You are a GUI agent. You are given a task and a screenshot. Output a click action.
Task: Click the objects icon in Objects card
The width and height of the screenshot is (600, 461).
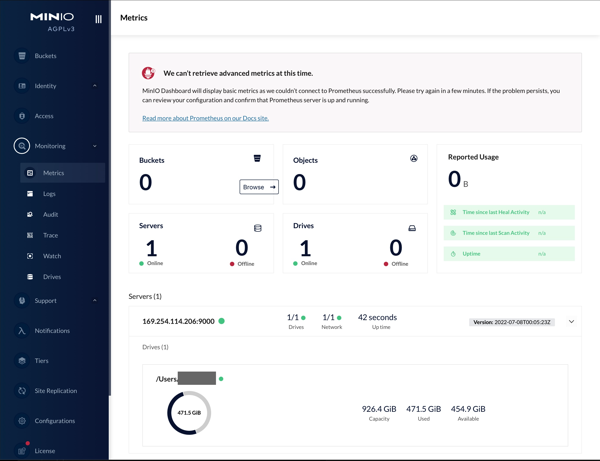click(x=414, y=158)
